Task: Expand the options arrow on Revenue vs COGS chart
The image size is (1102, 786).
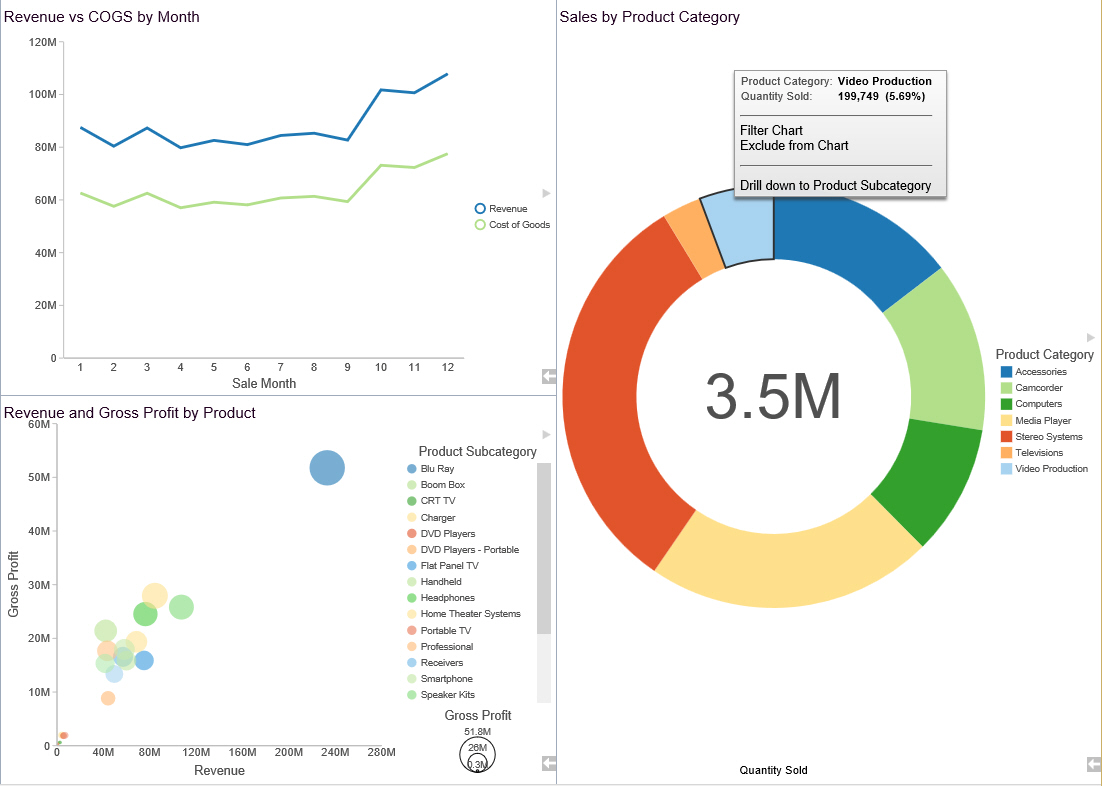Action: 545,193
